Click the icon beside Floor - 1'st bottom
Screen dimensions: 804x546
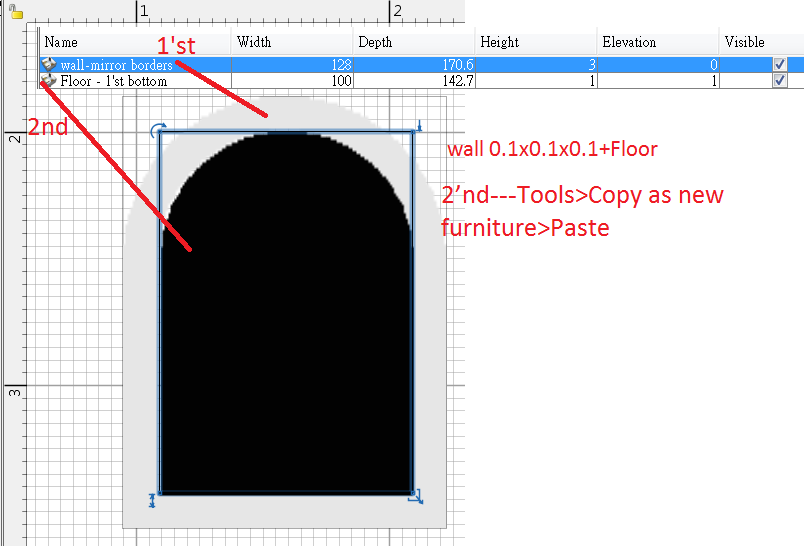49,80
